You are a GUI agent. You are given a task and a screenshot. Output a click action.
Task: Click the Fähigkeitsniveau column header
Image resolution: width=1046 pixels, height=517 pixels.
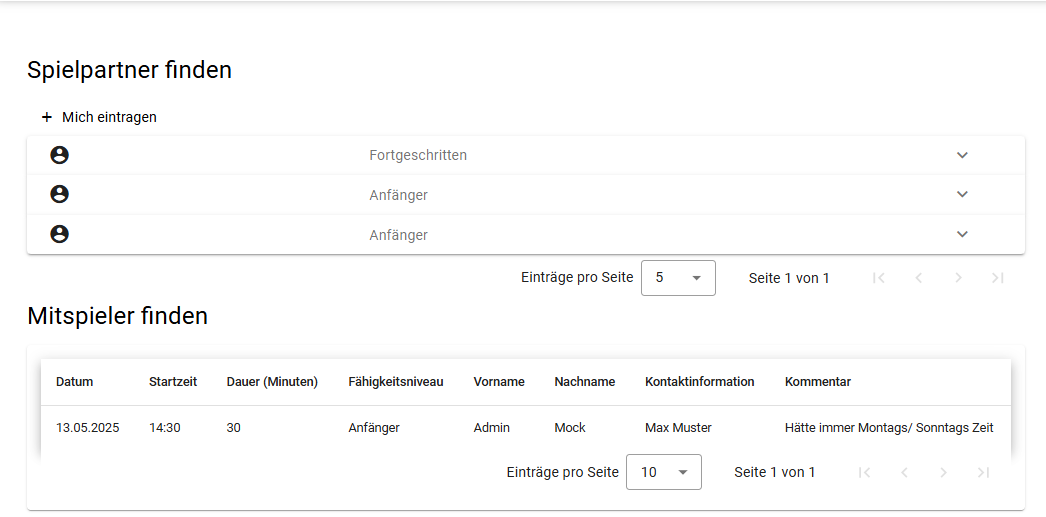[396, 382]
